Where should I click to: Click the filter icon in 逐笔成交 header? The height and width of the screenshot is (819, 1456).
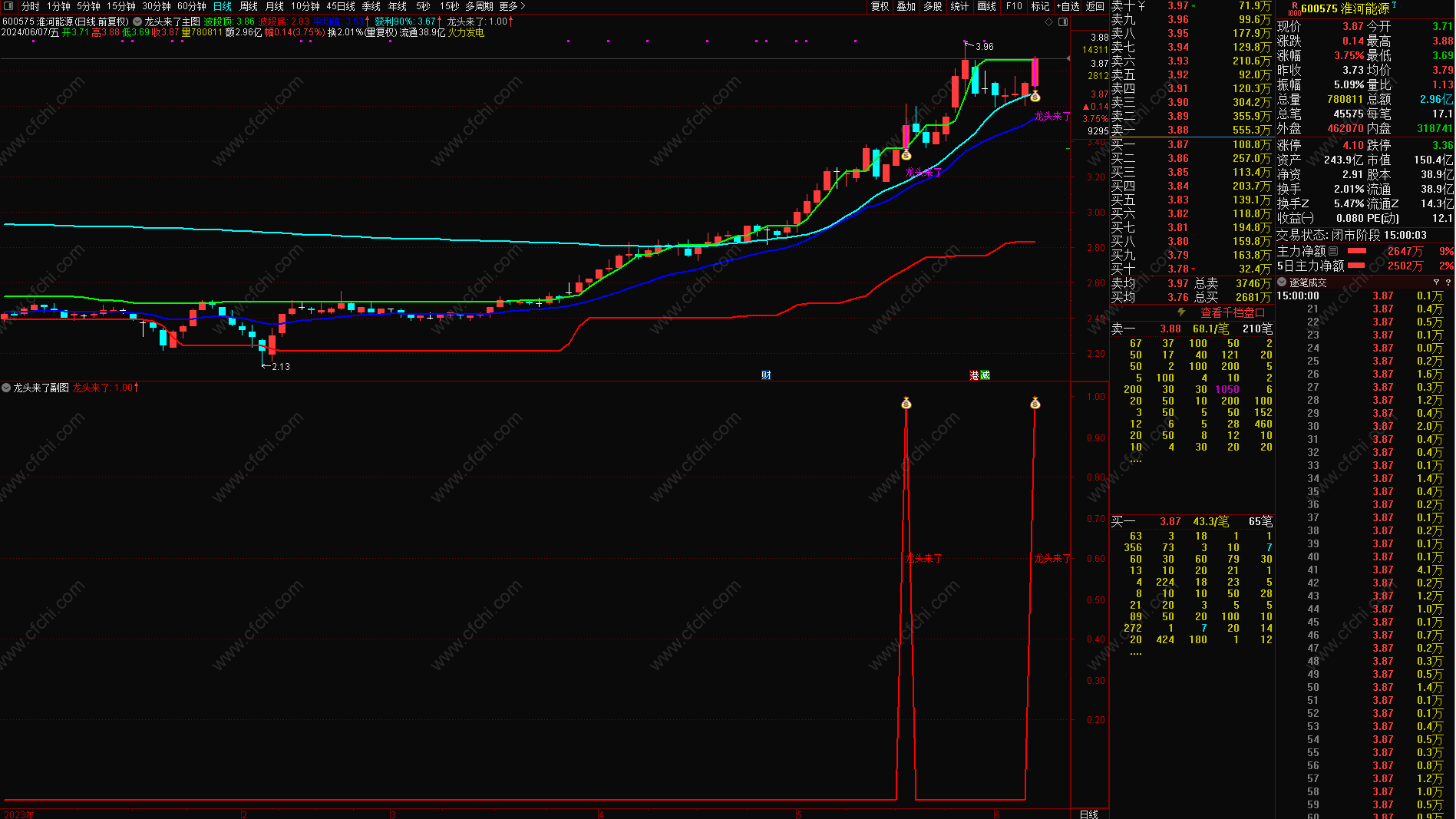point(1436,282)
